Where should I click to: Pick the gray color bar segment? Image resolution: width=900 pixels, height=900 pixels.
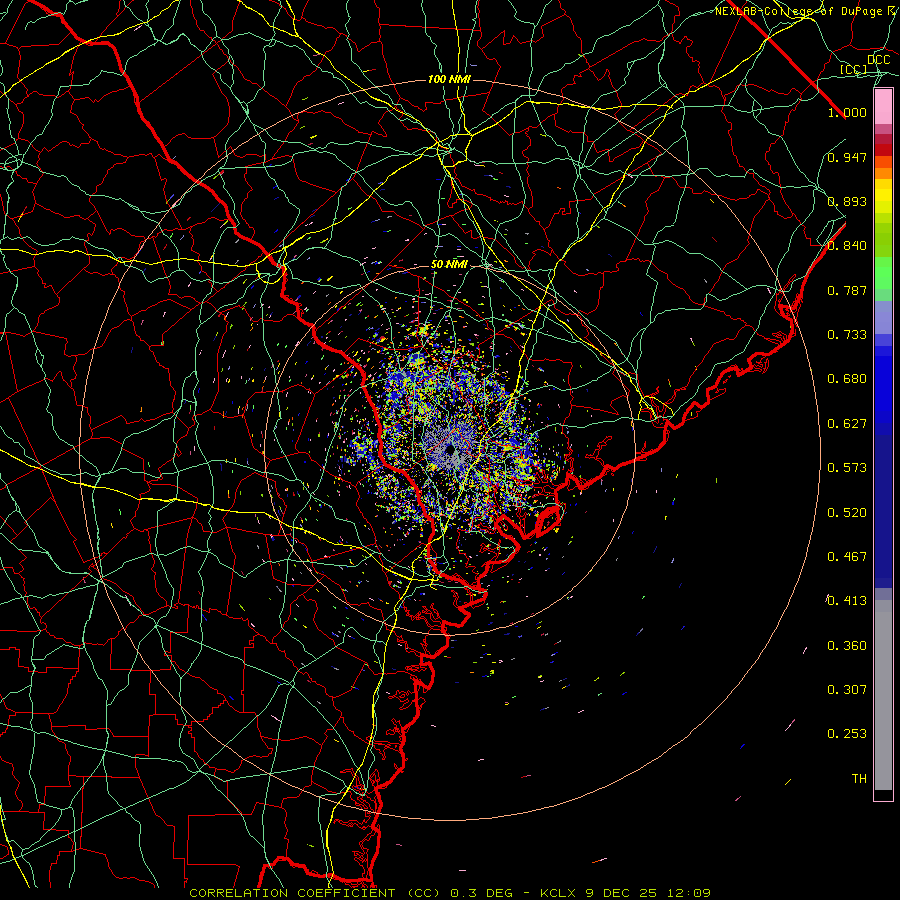click(x=883, y=695)
